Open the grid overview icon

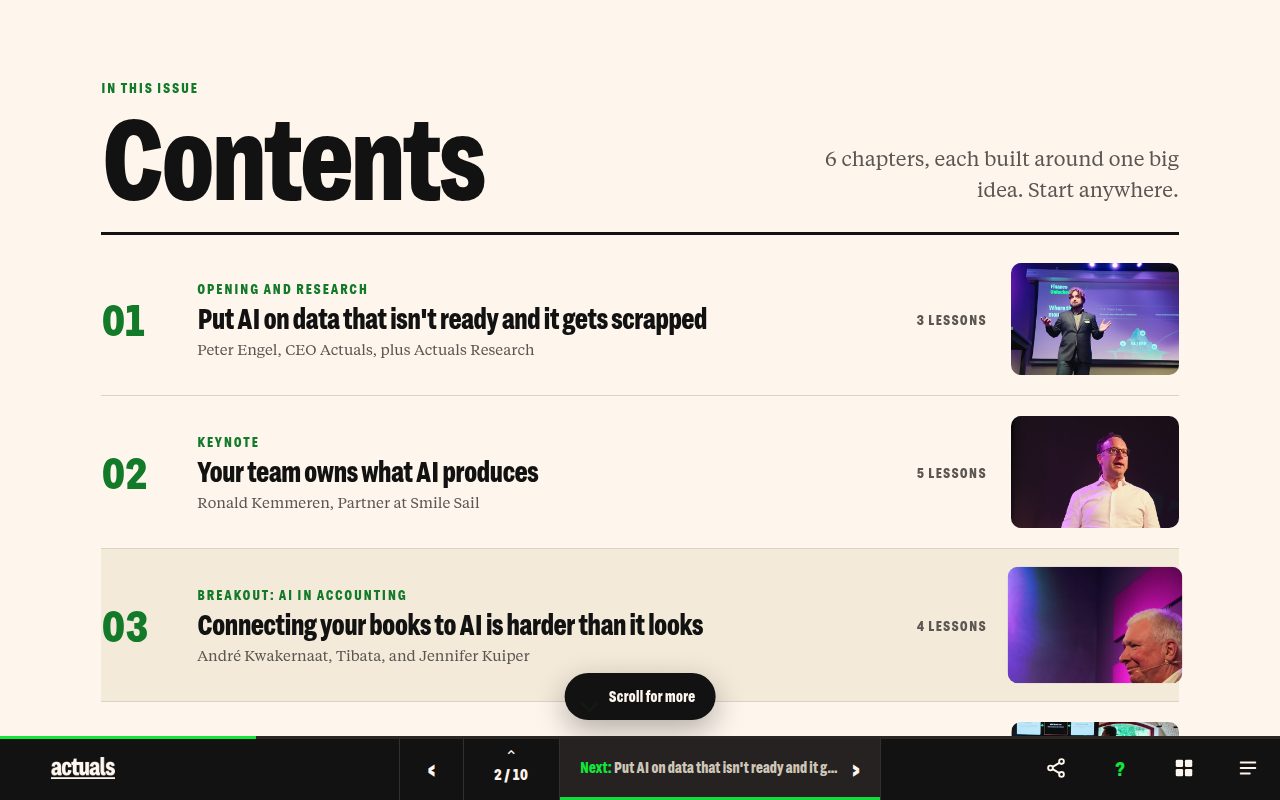point(1184,768)
